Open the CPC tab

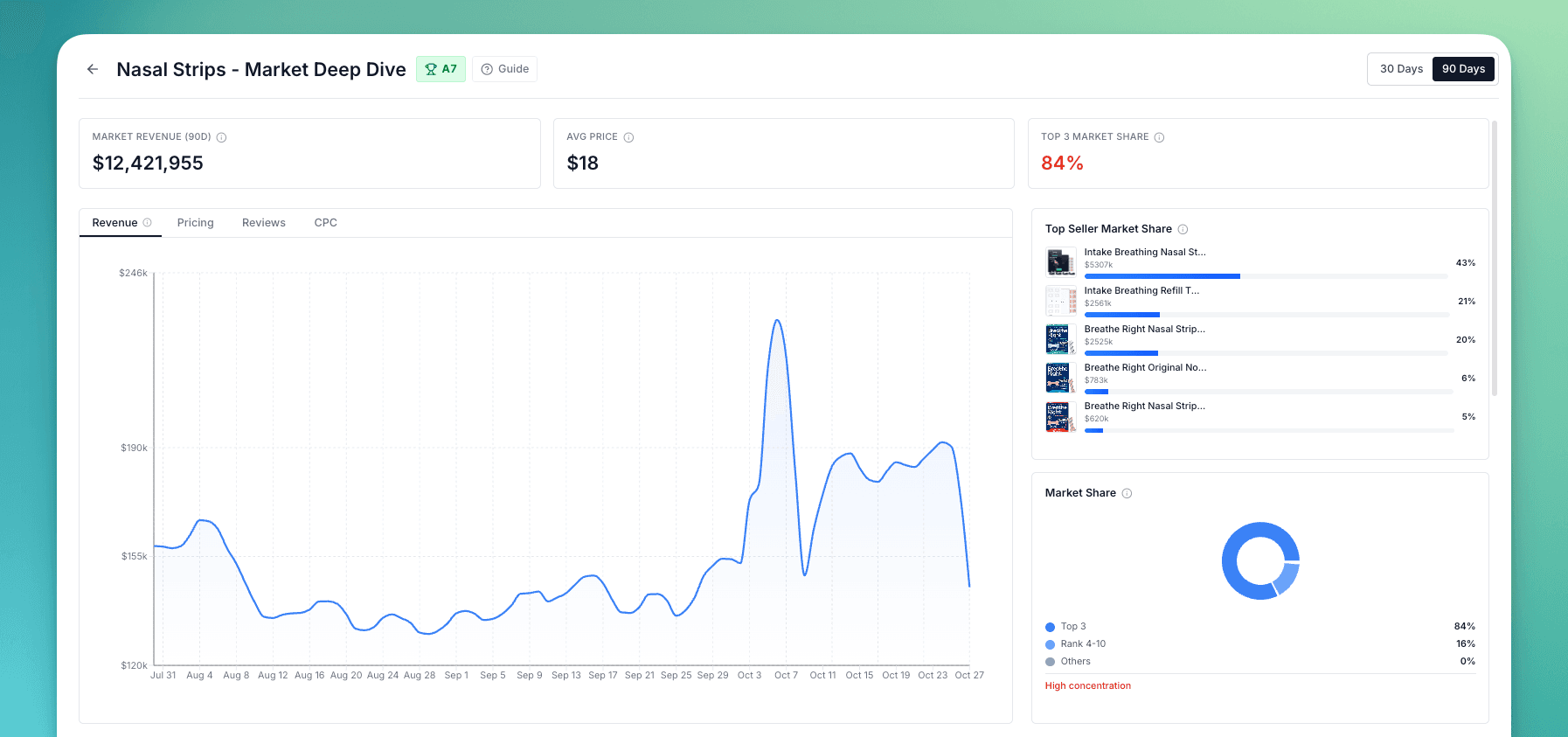pyautogui.click(x=325, y=223)
